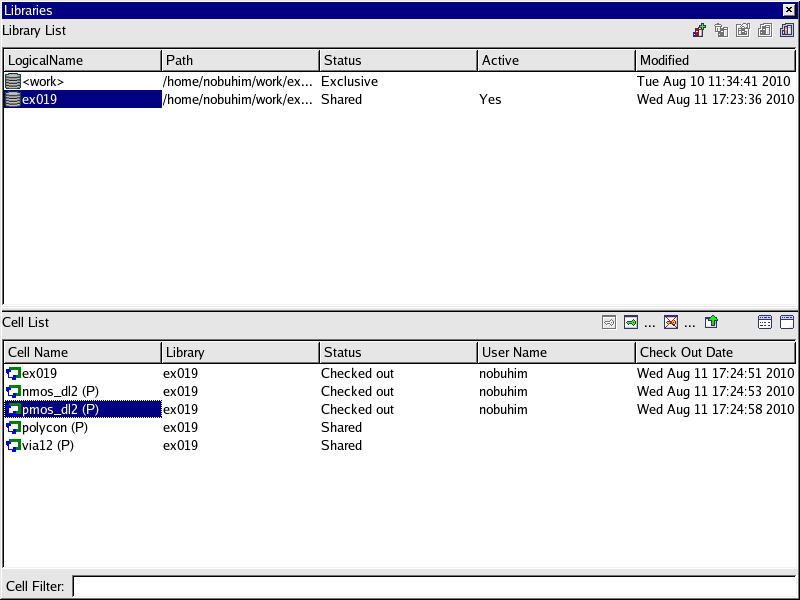Select the pmos_dl2 (P) cell
Viewport: 800px width, 600px height.
pos(60,410)
